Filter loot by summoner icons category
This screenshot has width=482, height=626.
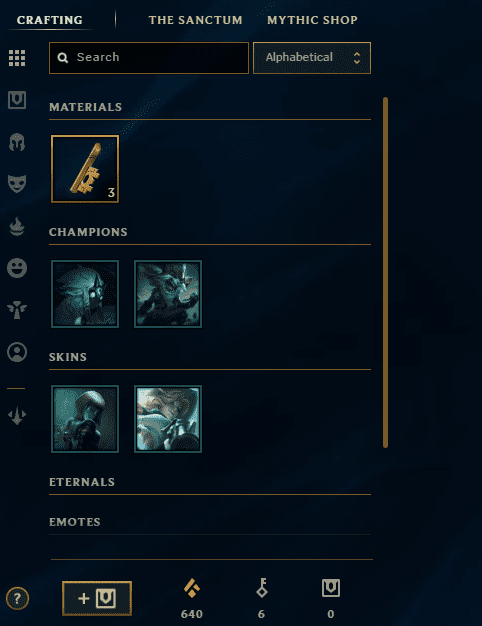[x=17, y=352]
